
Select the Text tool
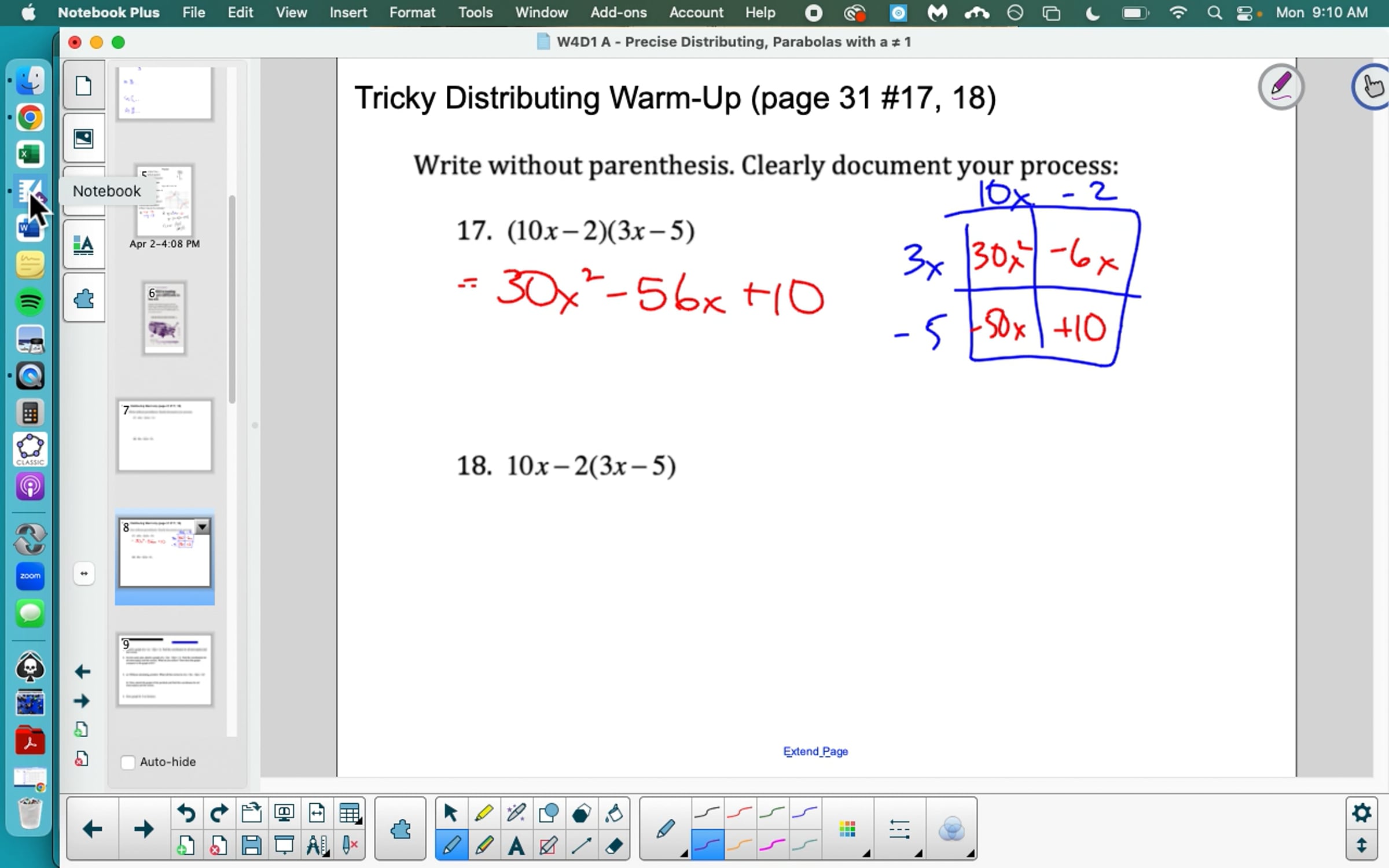click(x=516, y=846)
